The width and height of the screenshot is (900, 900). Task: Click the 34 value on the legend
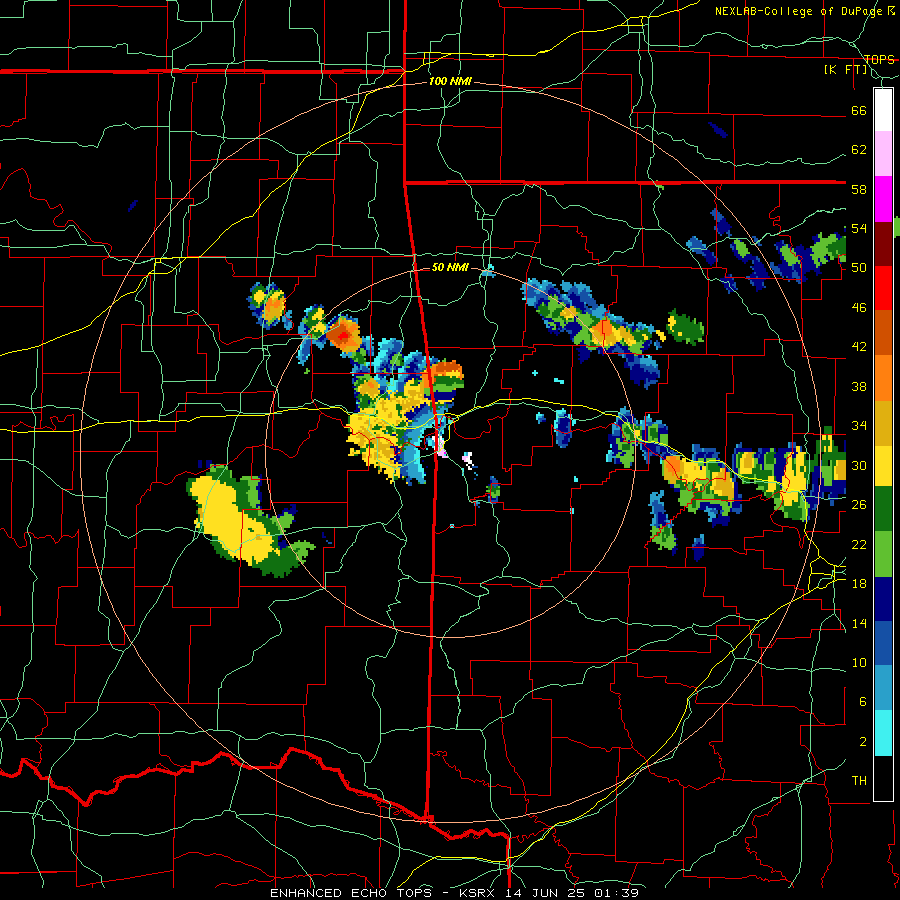[859, 426]
